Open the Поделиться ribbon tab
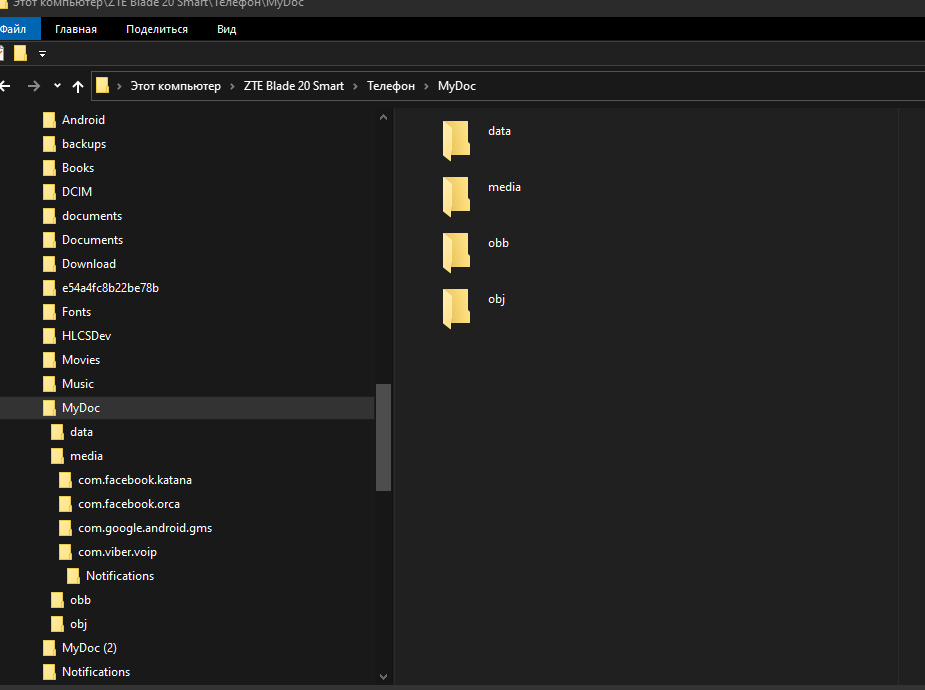This screenshot has height=690, width=925. 157,29
